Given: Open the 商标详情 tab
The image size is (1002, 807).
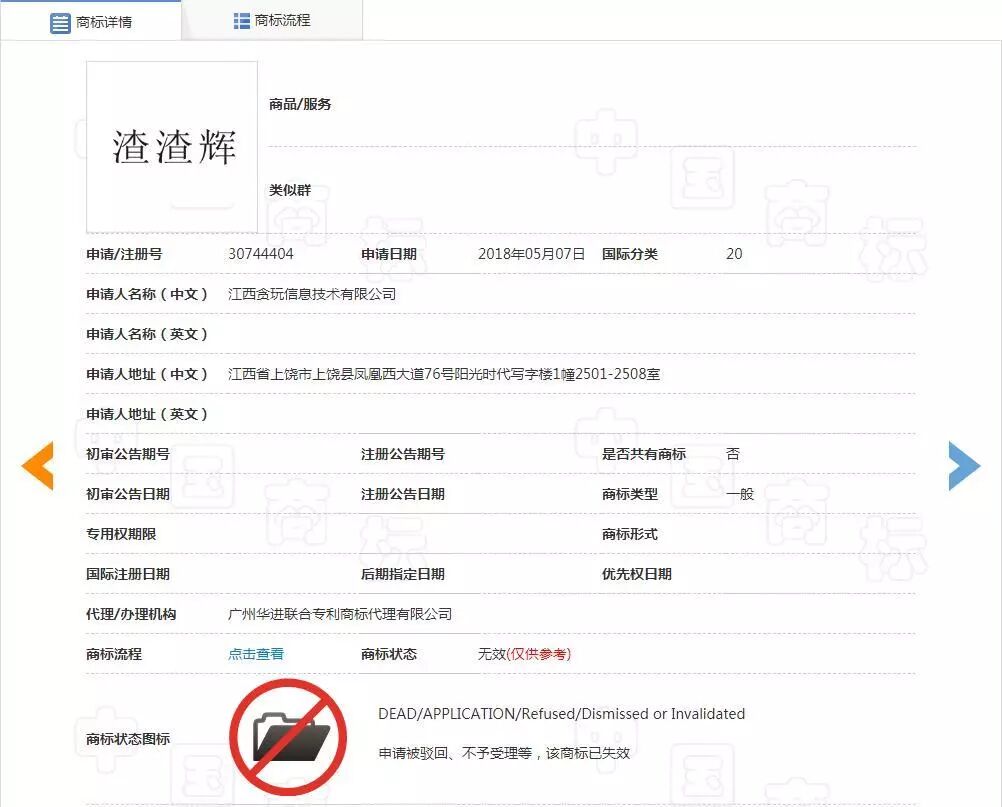Looking at the screenshot, I should (91, 21).
